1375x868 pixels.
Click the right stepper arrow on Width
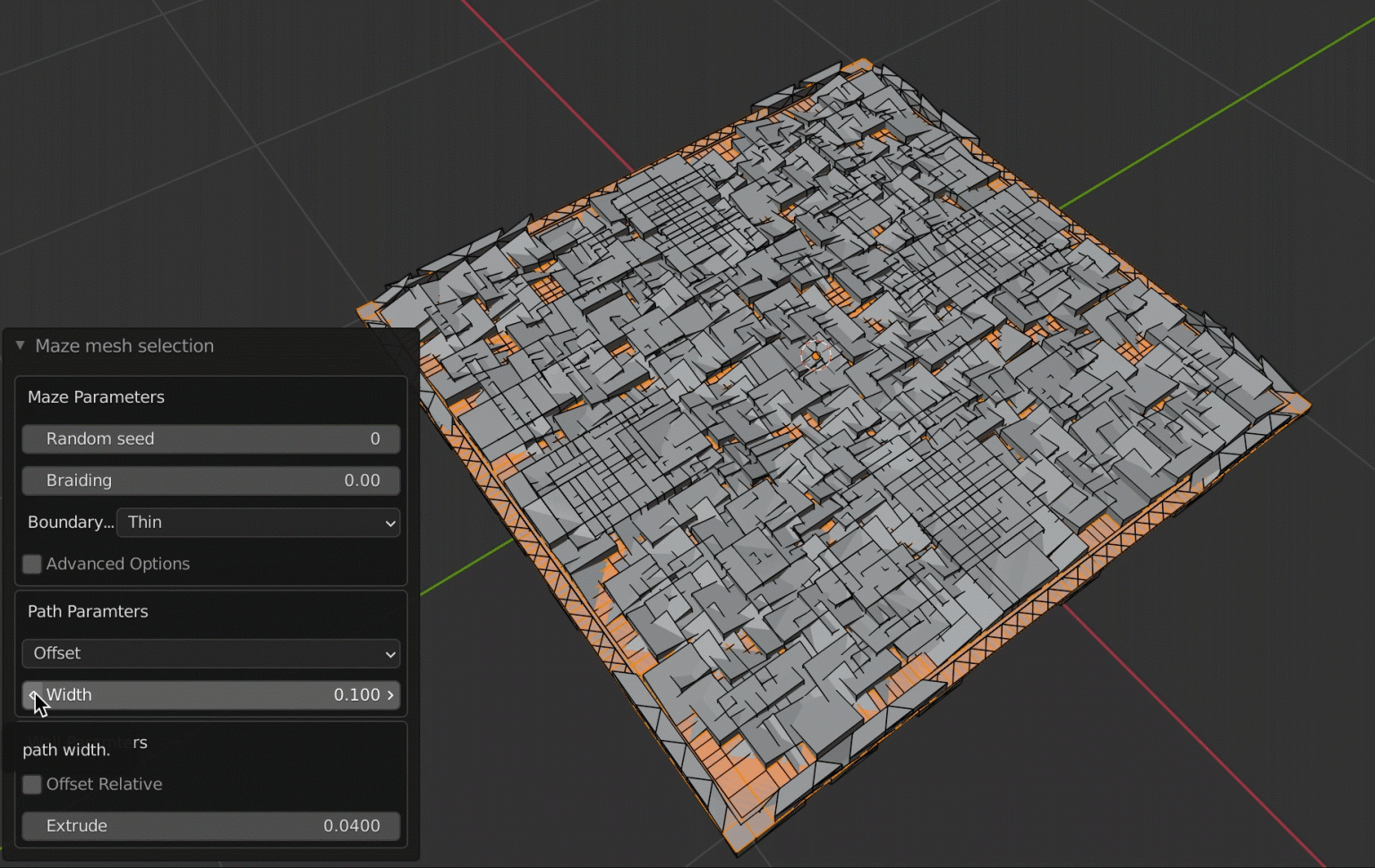tap(391, 694)
